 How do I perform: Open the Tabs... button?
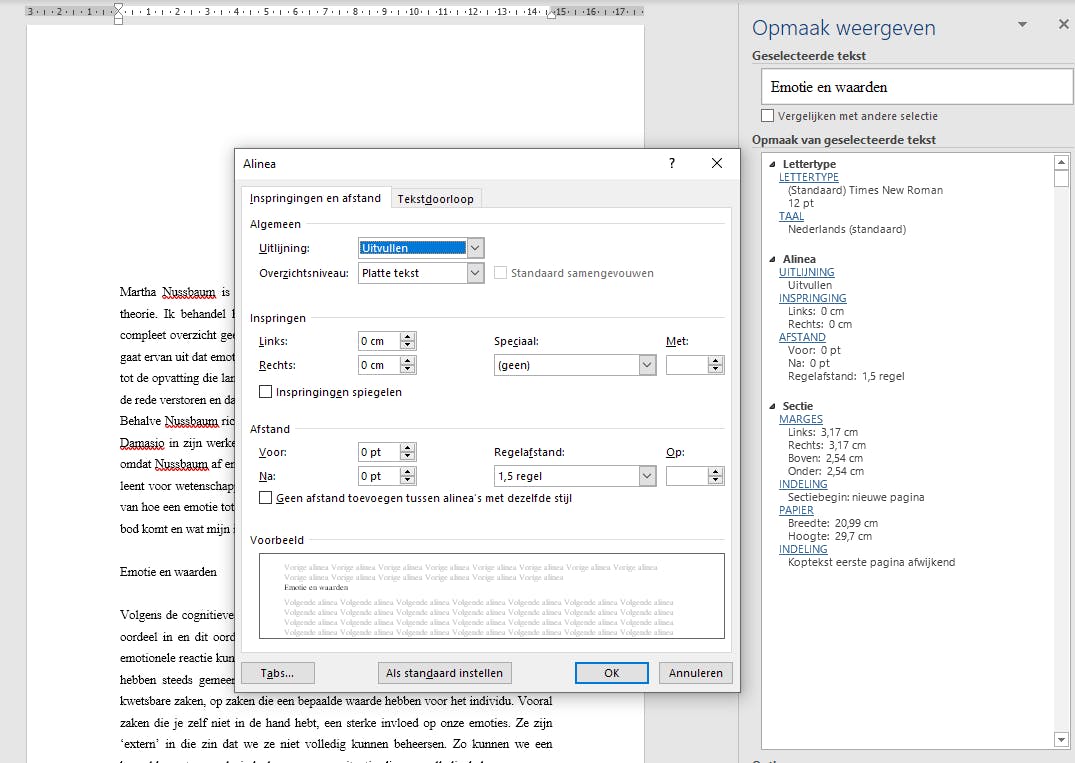tap(278, 673)
